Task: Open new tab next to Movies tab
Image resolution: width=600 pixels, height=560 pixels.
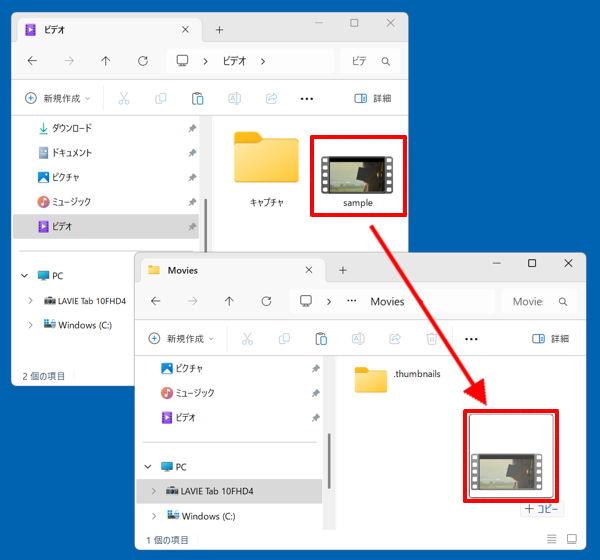Action: coord(342,270)
